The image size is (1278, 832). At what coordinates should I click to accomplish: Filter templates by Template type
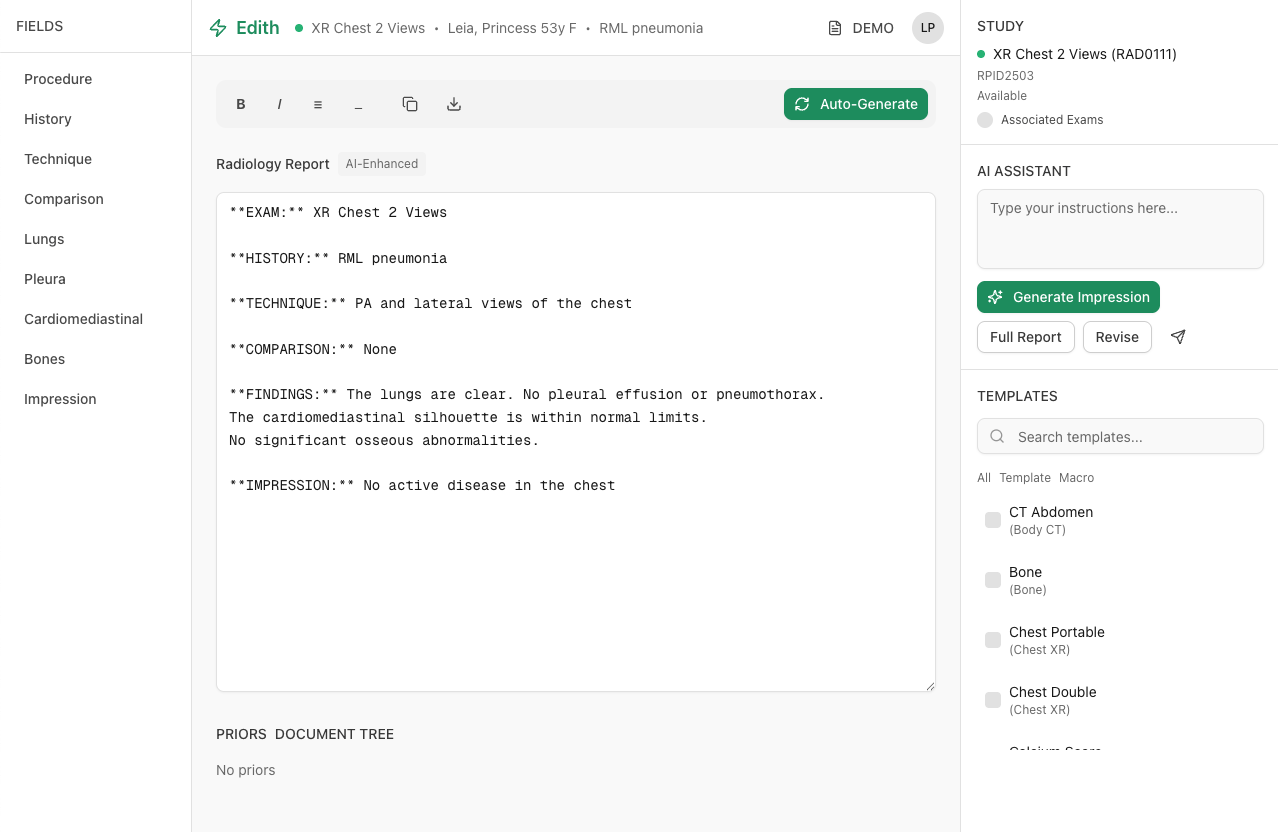1024,477
